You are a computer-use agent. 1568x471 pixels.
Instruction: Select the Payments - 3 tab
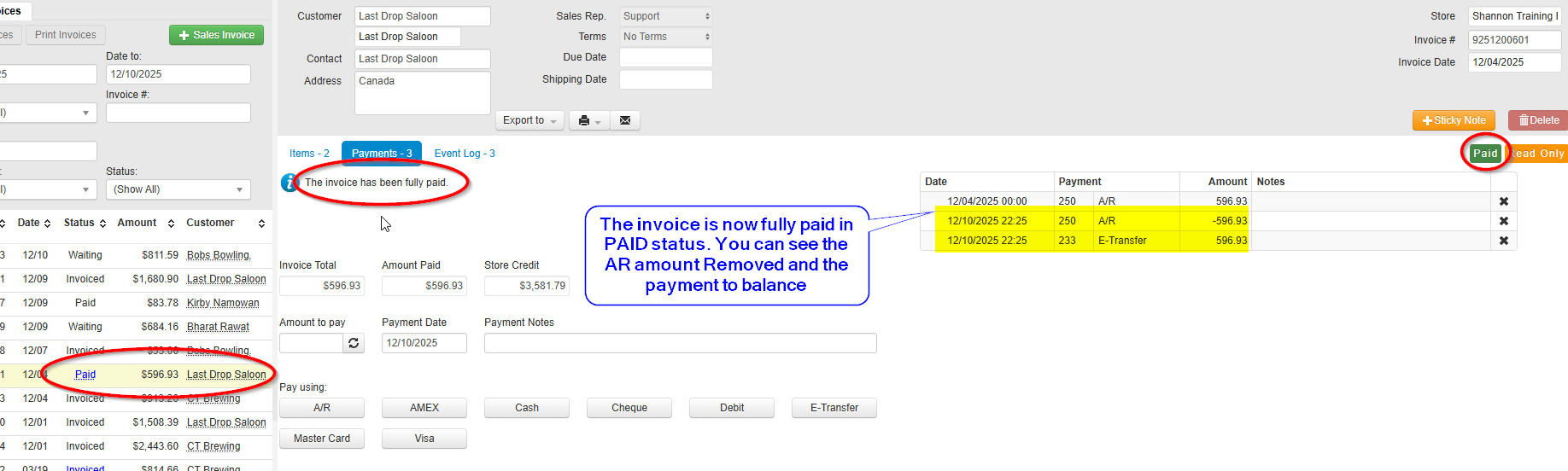click(x=382, y=154)
